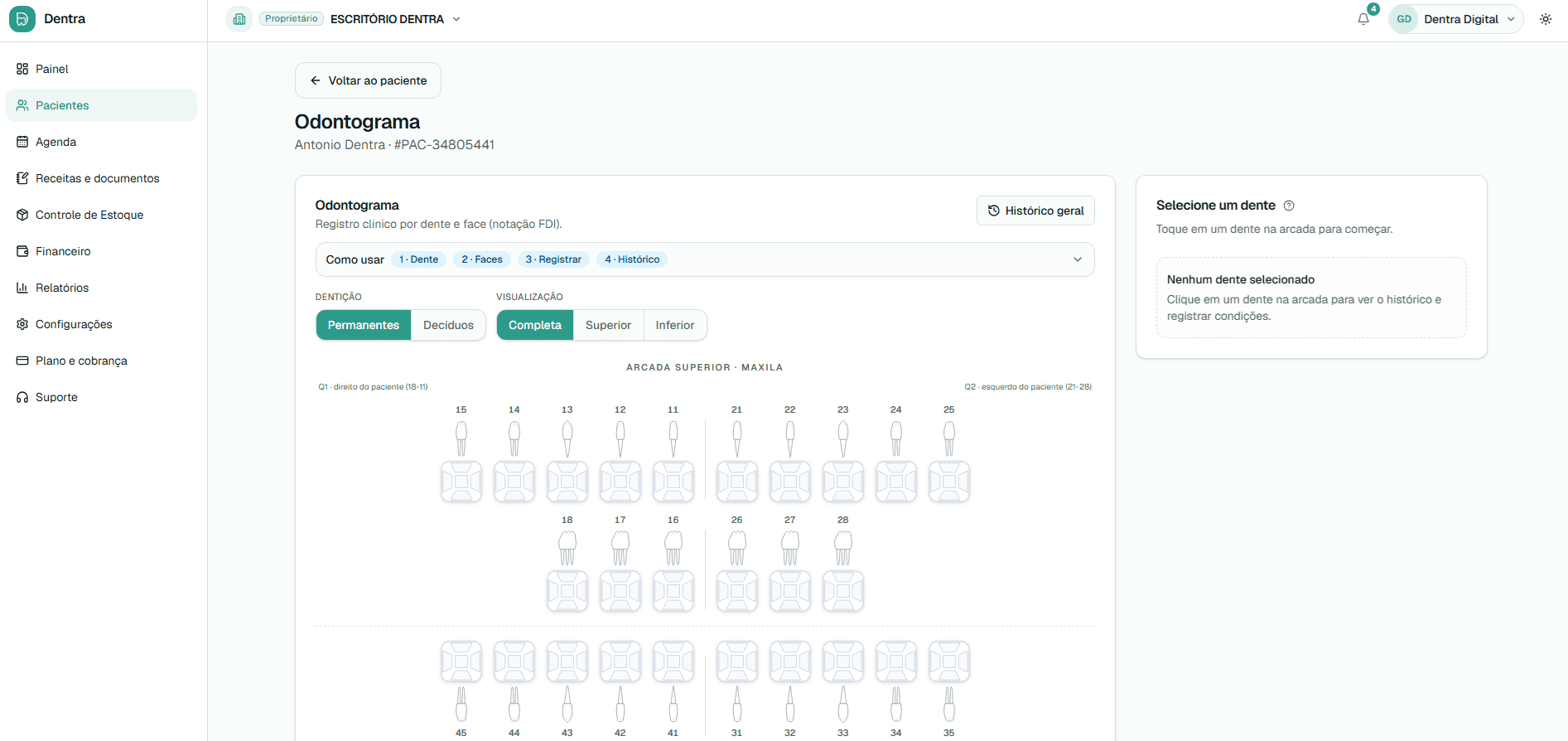Click the face diagram under tooth 25

(949, 482)
